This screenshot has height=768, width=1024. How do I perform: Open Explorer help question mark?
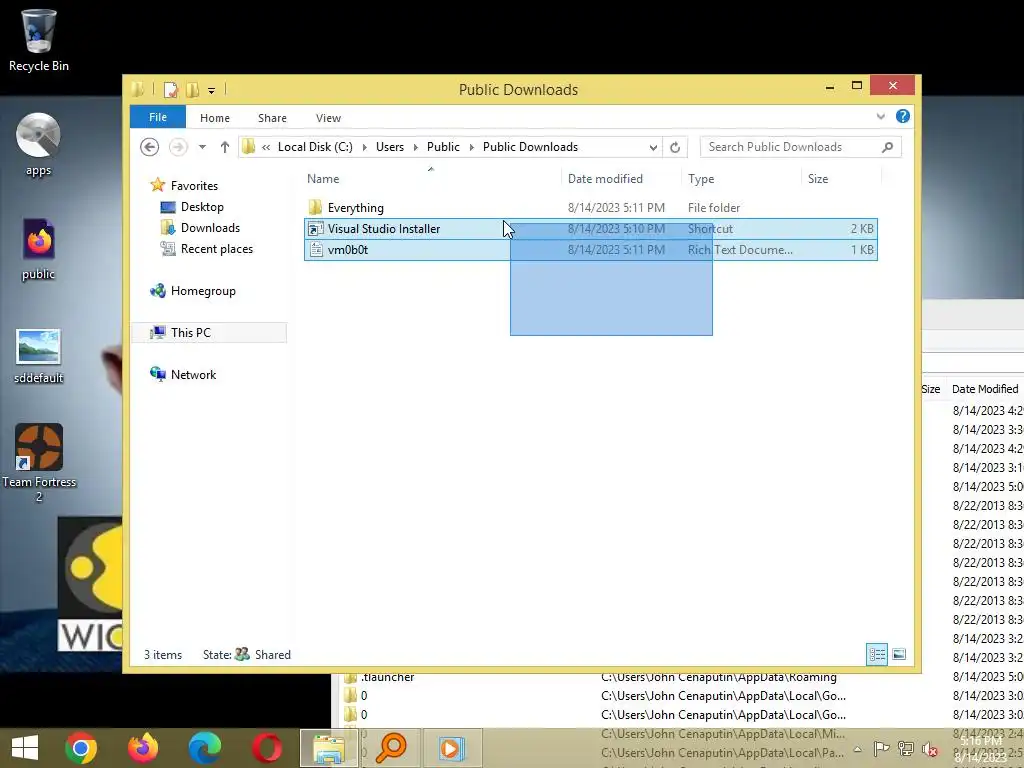tap(903, 116)
